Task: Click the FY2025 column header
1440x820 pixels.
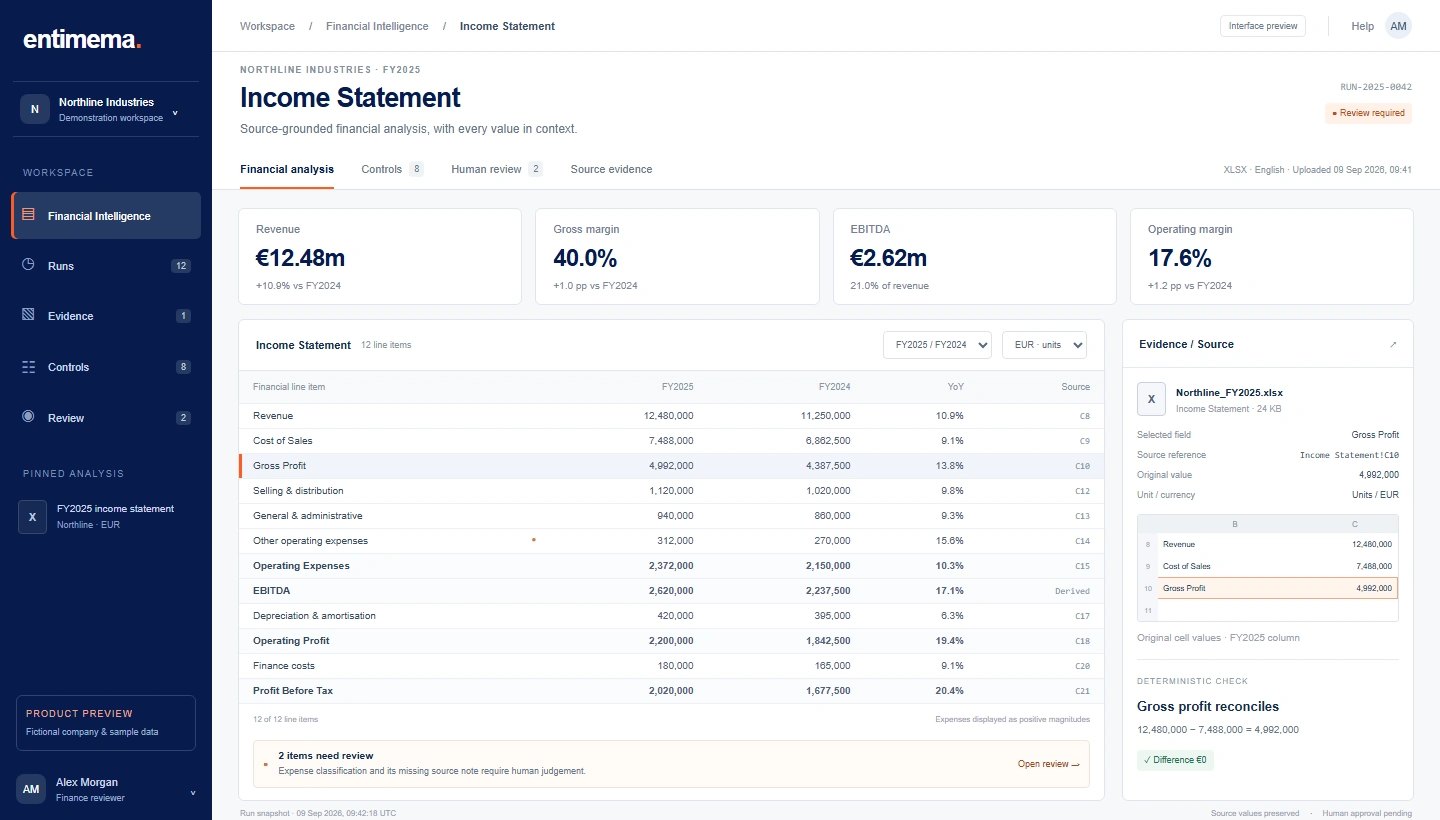Action: (677, 386)
